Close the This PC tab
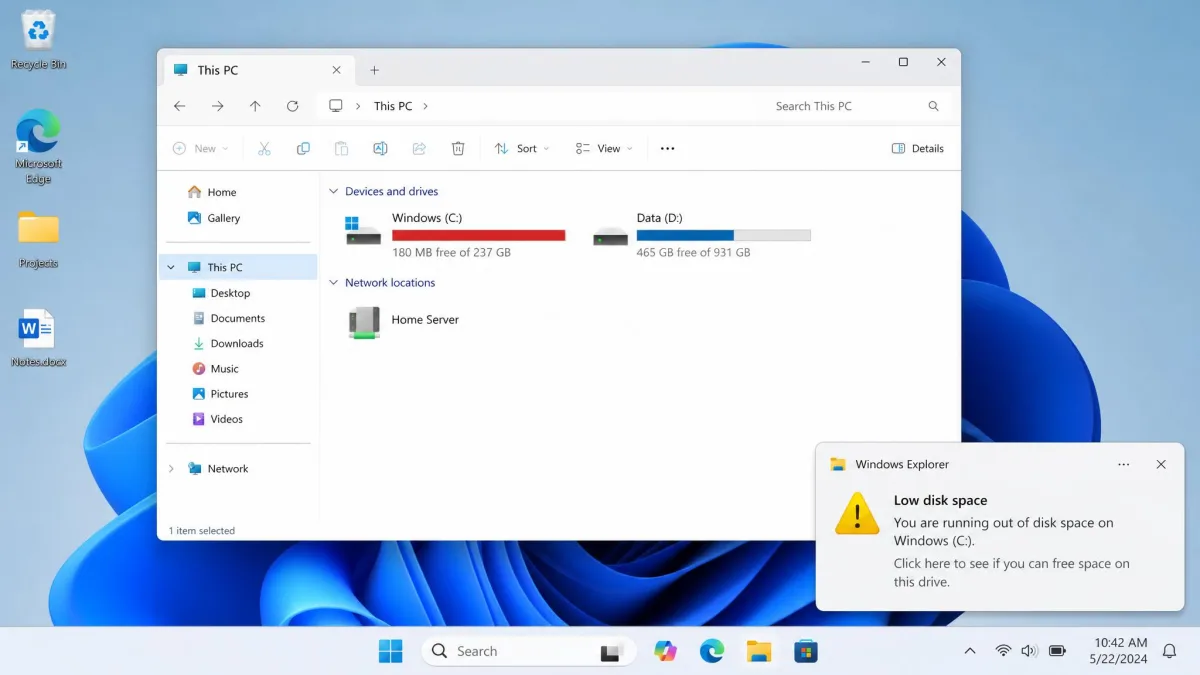1200x675 pixels. click(x=336, y=70)
